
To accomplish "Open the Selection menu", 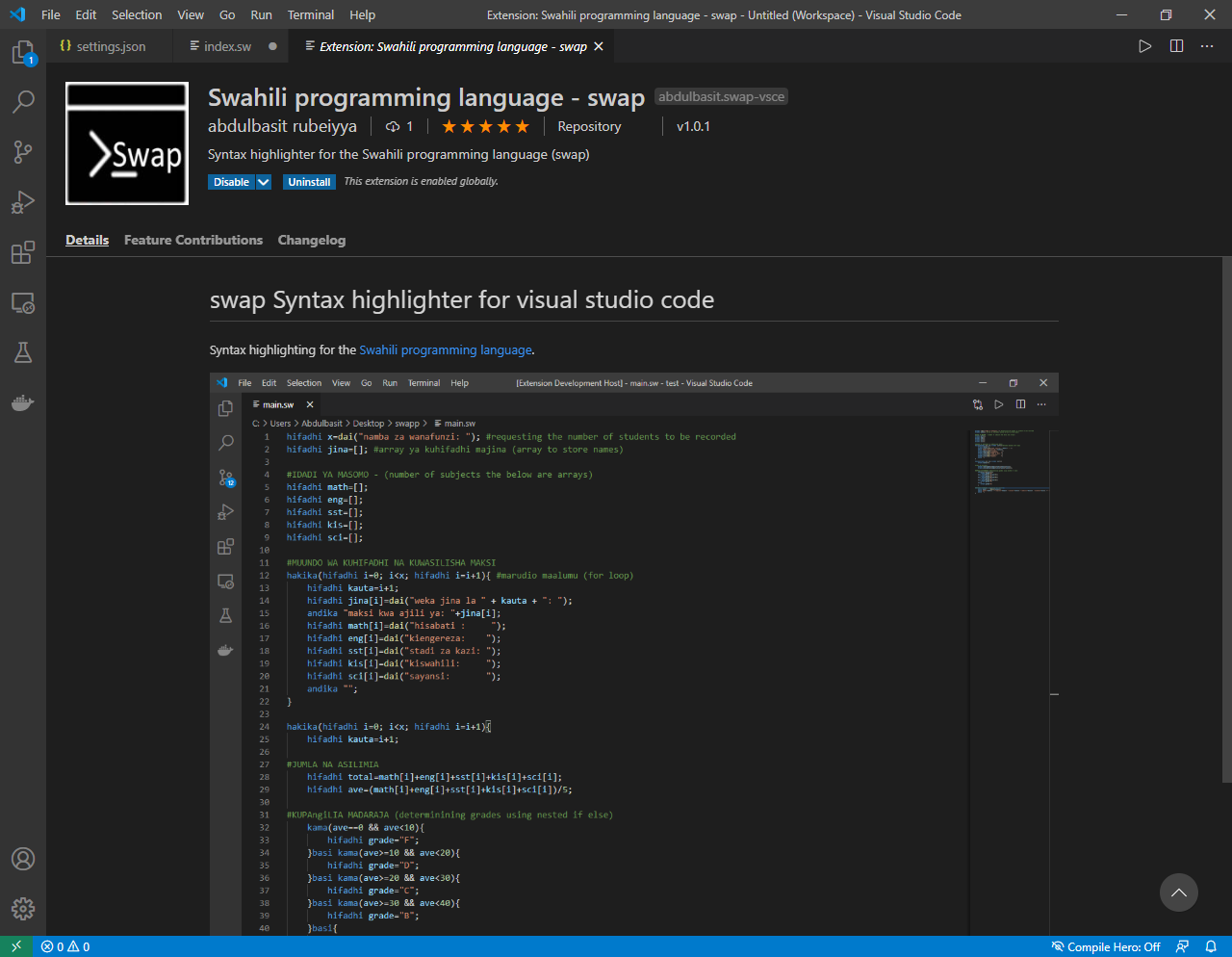I will pyautogui.click(x=137, y=14).
